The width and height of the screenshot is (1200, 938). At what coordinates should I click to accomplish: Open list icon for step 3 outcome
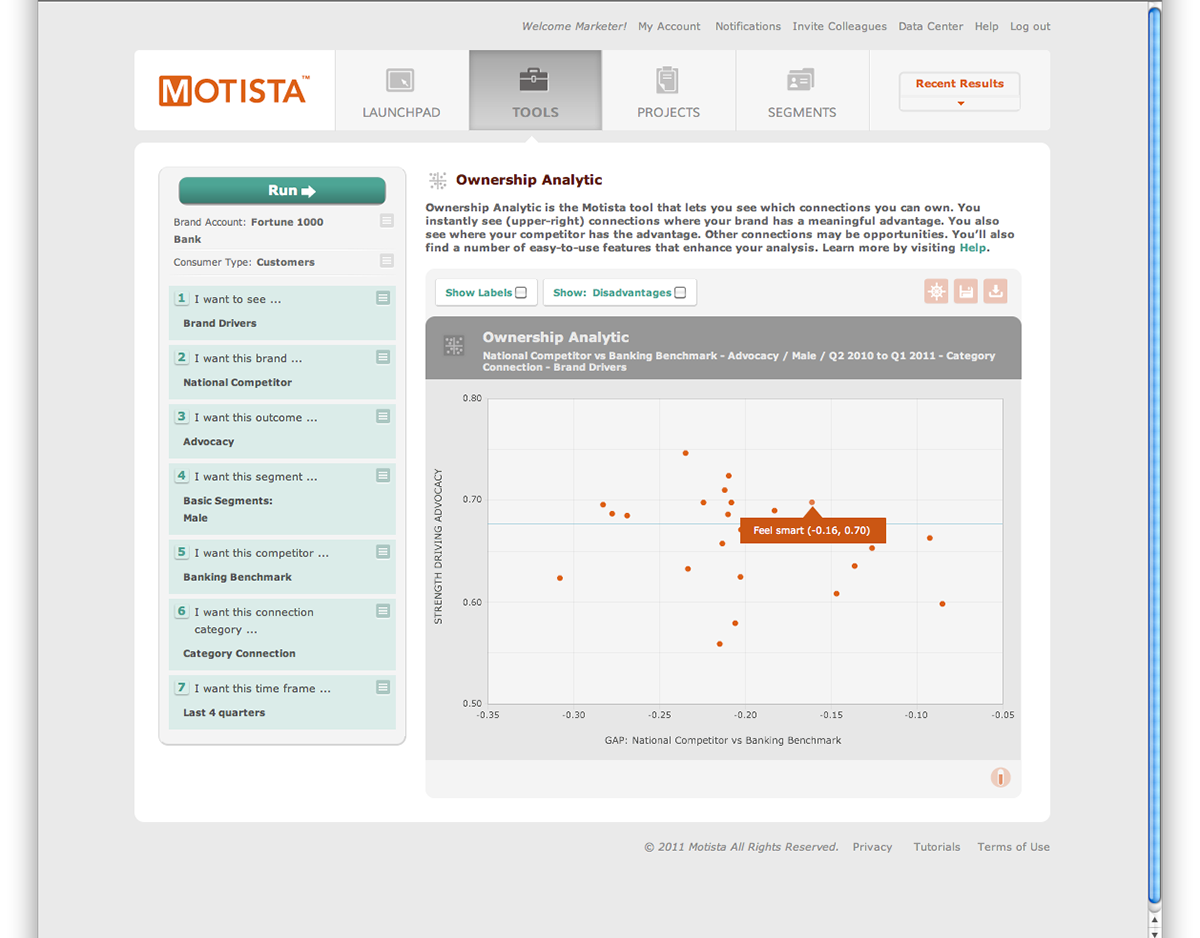383,416
